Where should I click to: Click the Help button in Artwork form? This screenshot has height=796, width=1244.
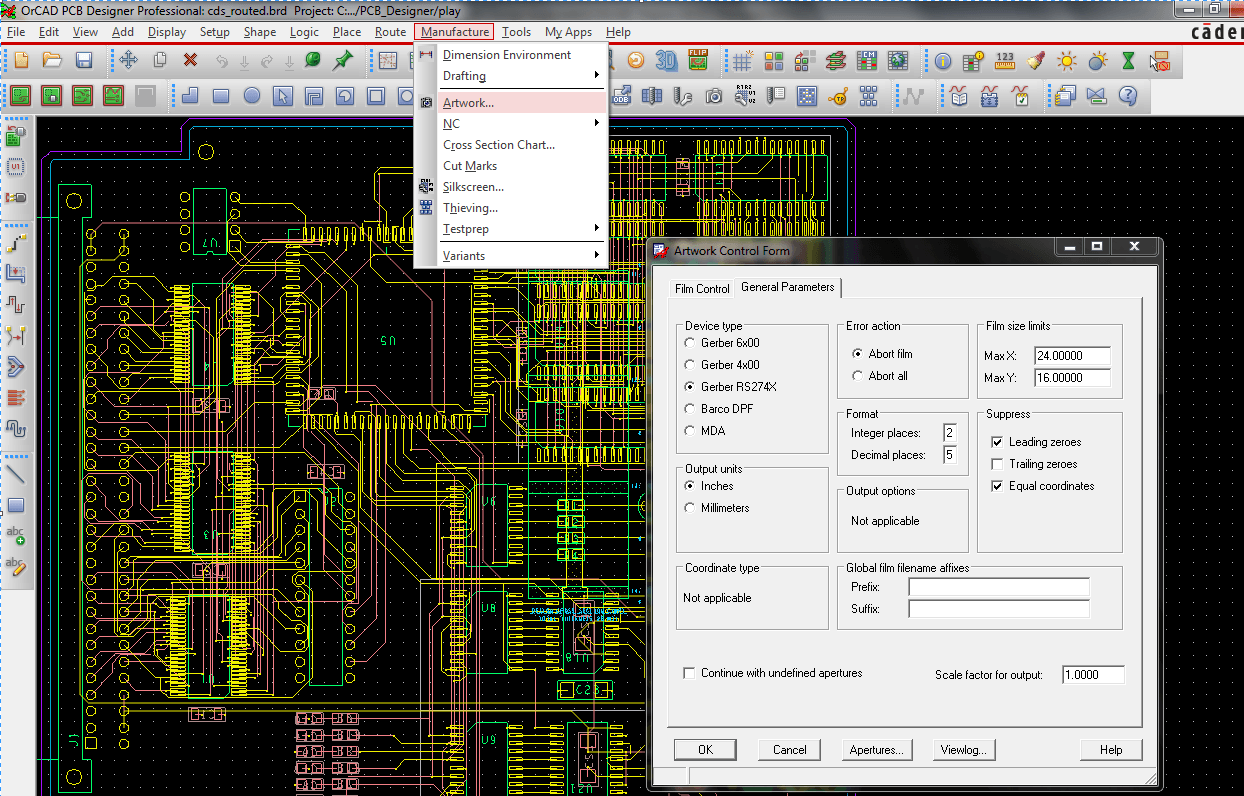1111,750
